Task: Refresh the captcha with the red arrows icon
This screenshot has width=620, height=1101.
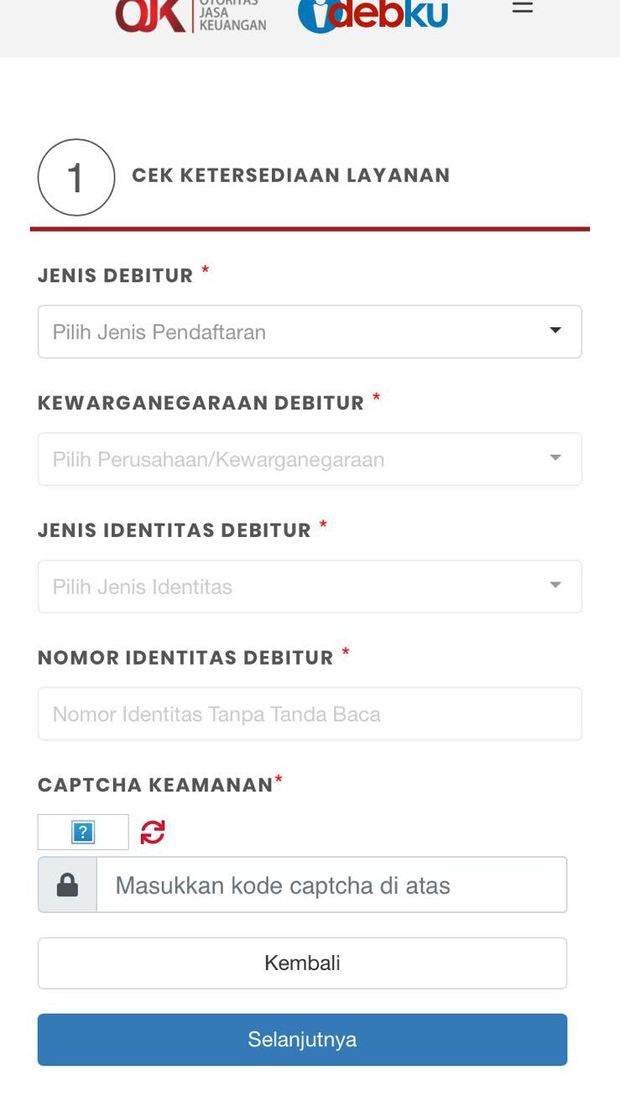Action: tap(152, 832)
